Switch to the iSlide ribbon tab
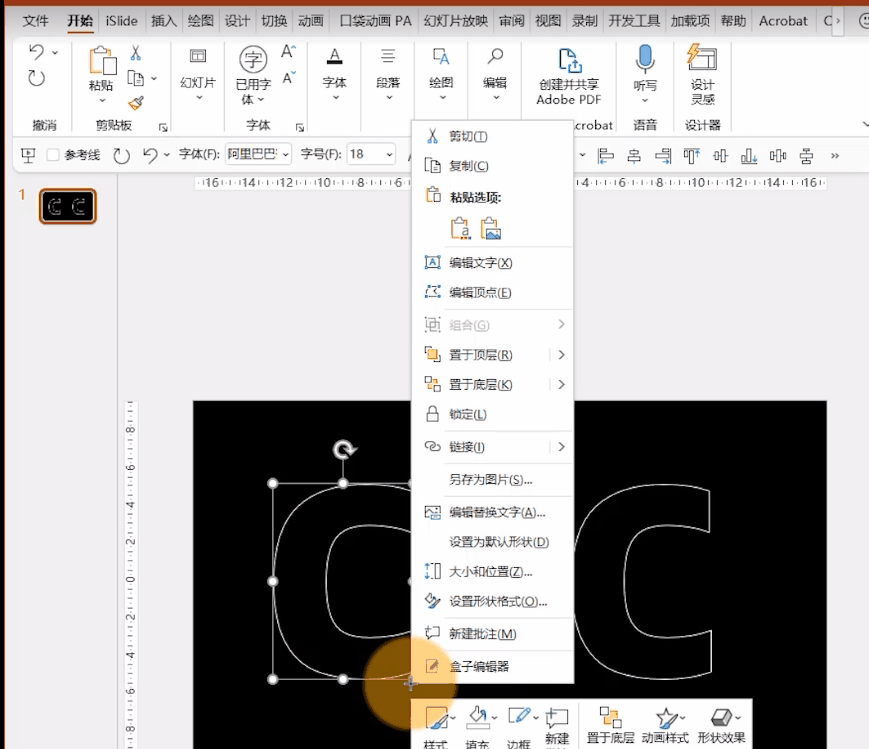Viewport: 869px width, 749px height. [x=121, y=21]
